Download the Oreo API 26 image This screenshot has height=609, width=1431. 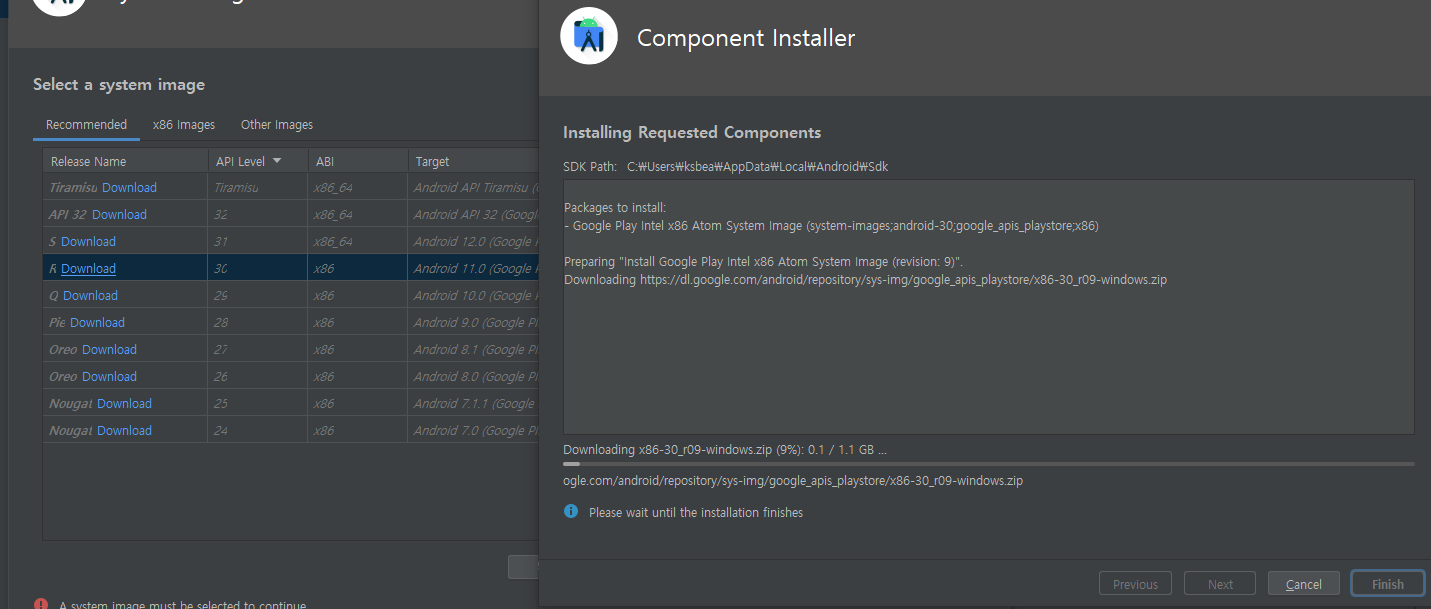[x=109, y=376]
